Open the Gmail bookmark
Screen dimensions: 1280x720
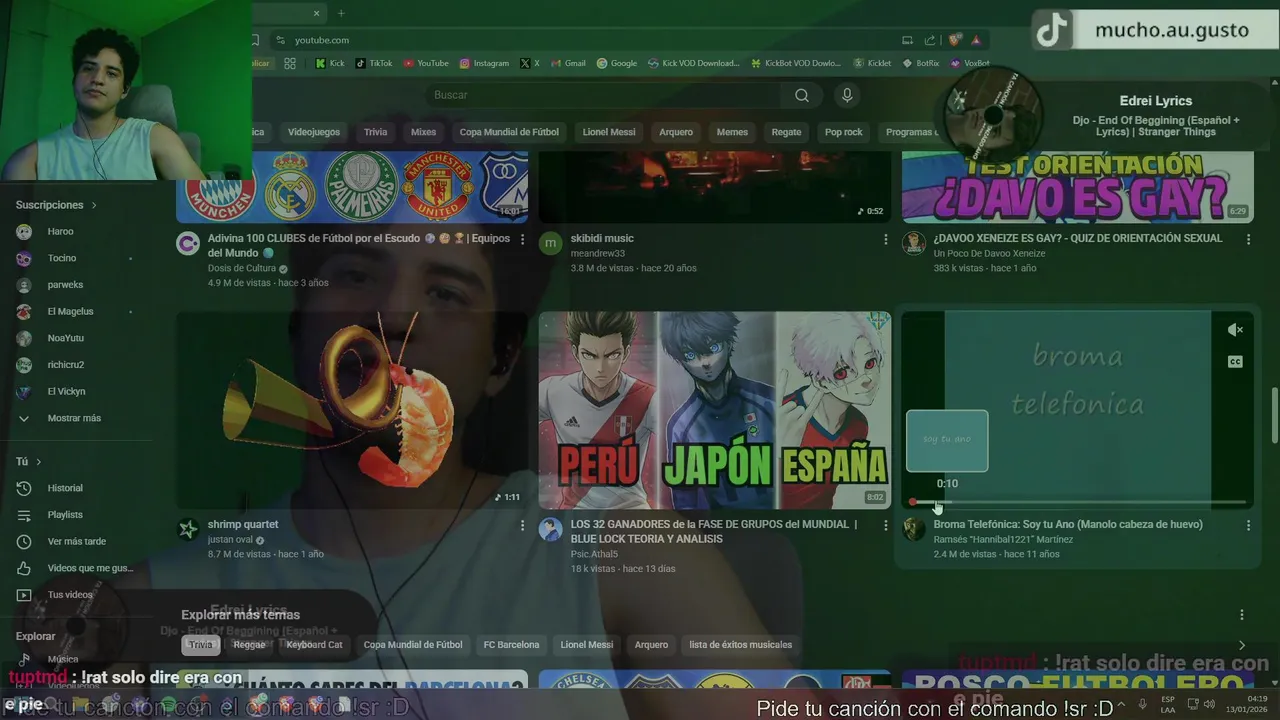(568, 63)
